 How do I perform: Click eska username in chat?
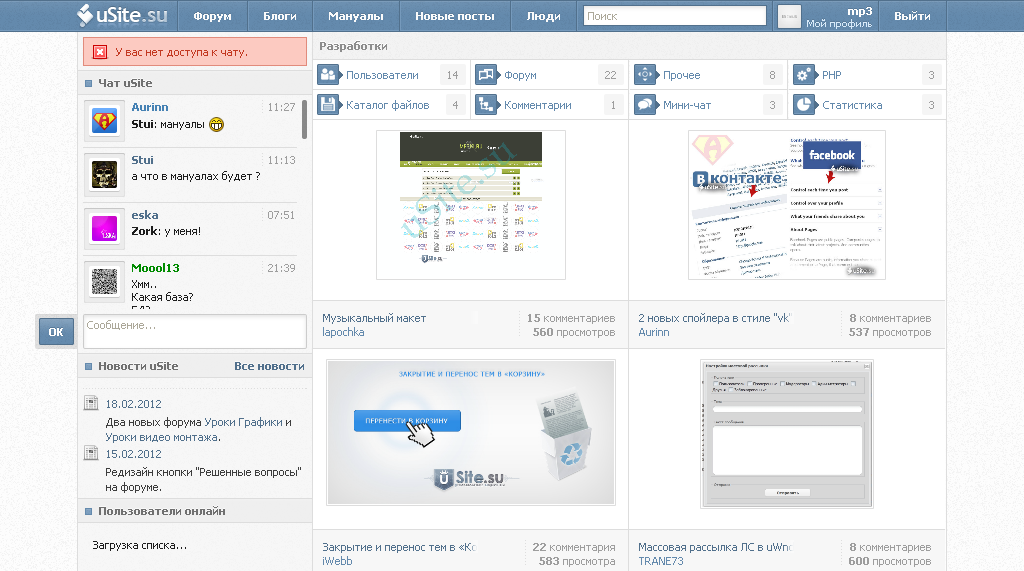pyautogui.click(x=144, y=215)
